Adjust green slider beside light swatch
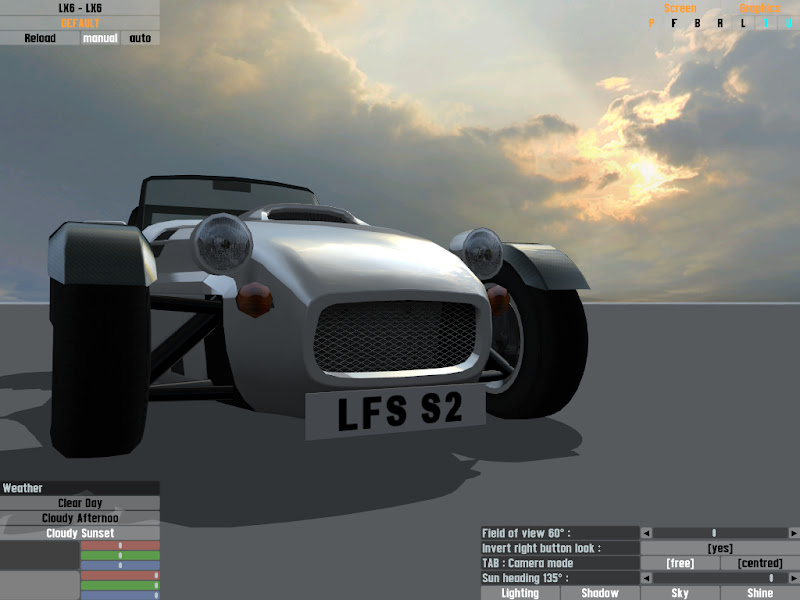 tap(120, 586)
